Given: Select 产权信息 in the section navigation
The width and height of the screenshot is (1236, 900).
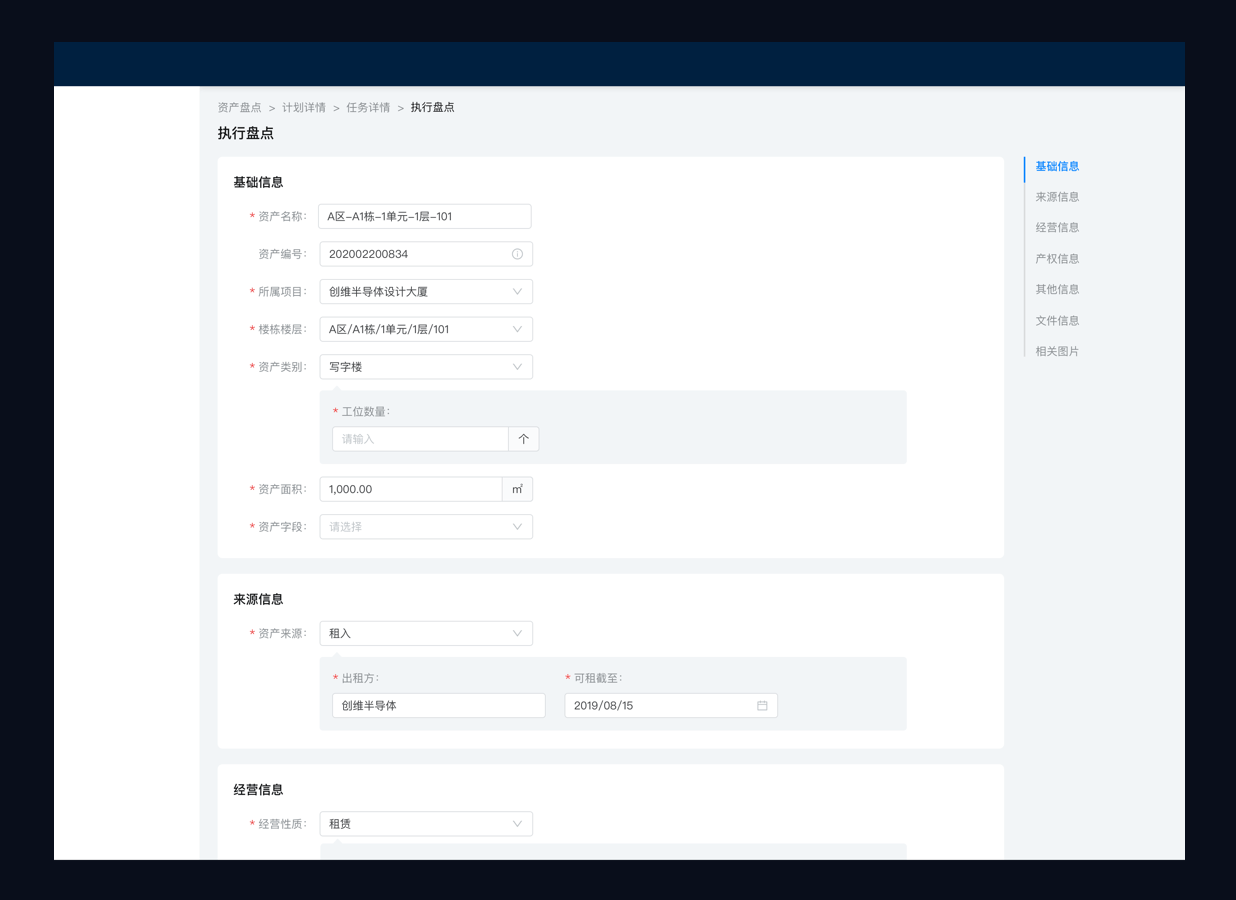Looking at the screenshot, I should click(1057, 258).
